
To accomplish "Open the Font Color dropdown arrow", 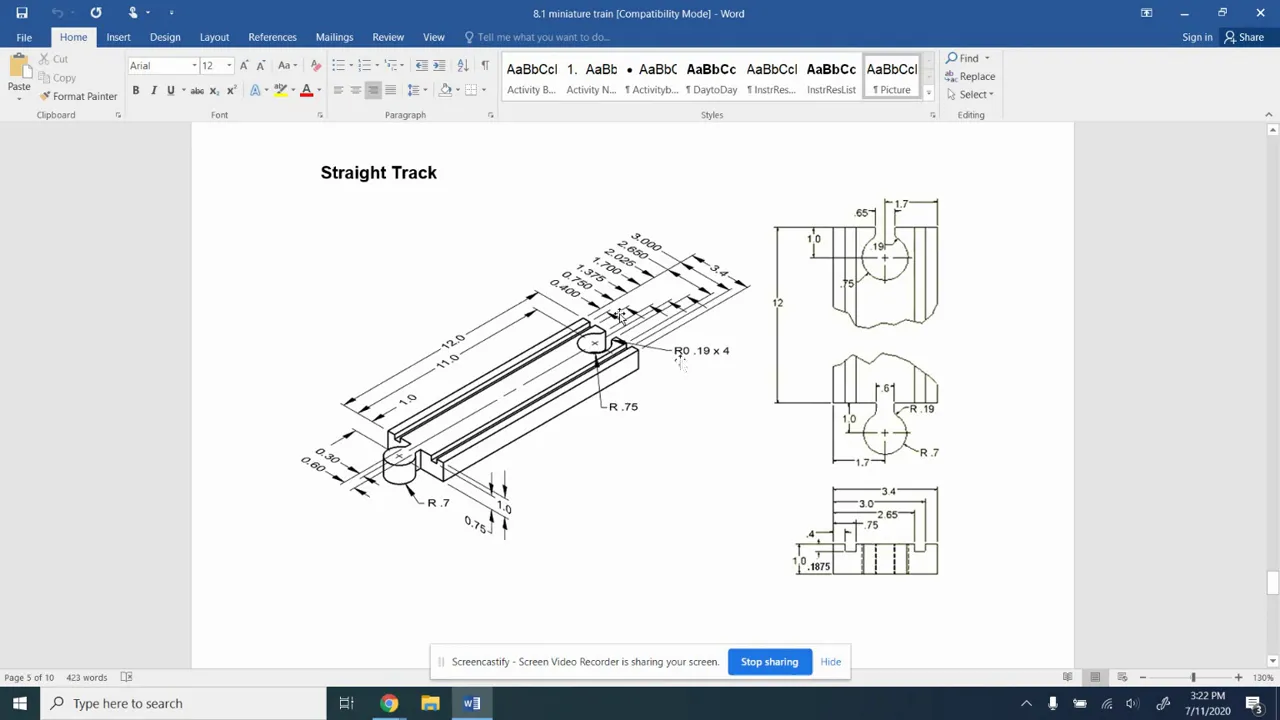I will 319,91.
